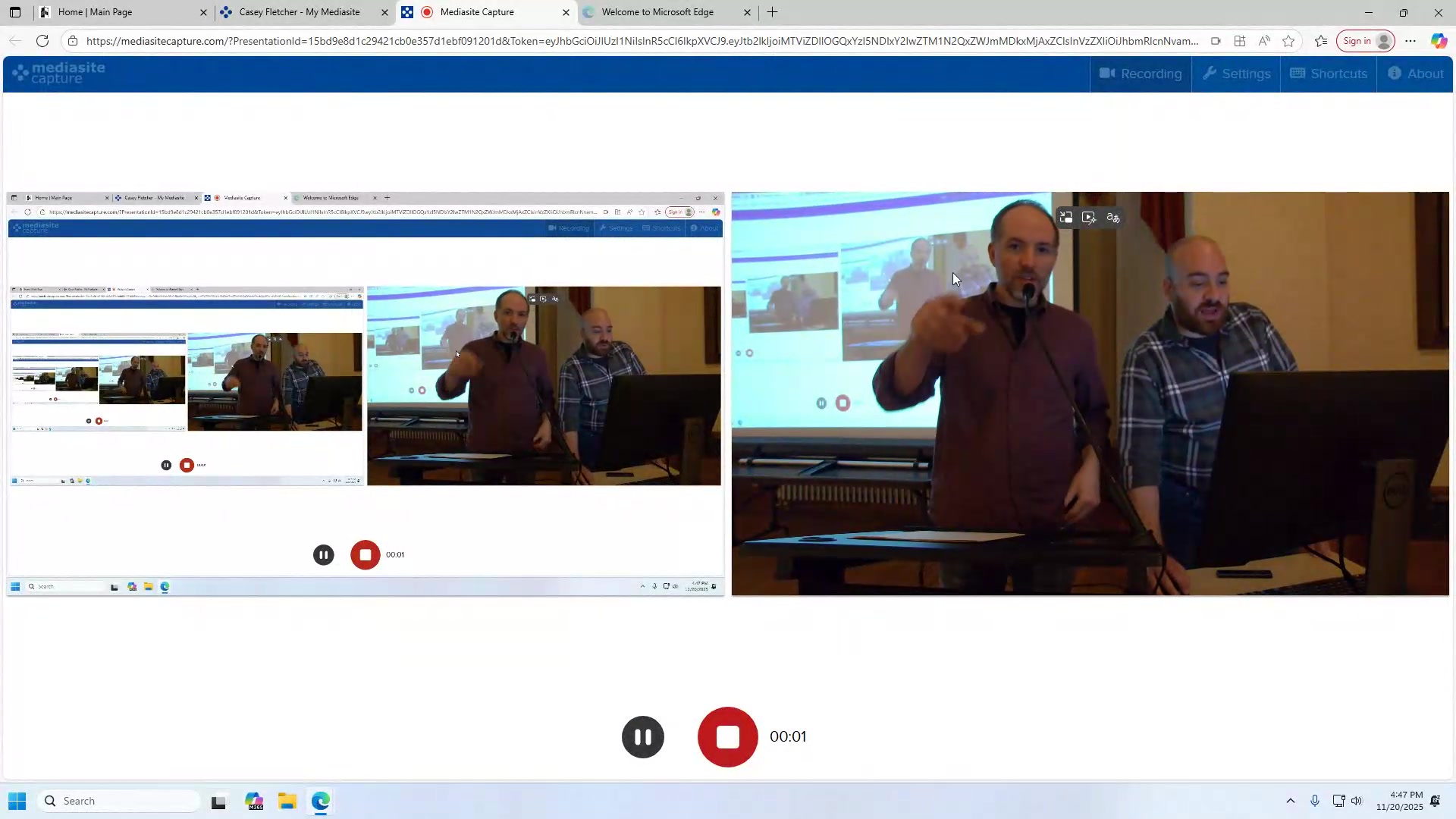This screenshot has width=1456, height=819.
Task: Add this page to favorites
Action: tap(1289, 42)
